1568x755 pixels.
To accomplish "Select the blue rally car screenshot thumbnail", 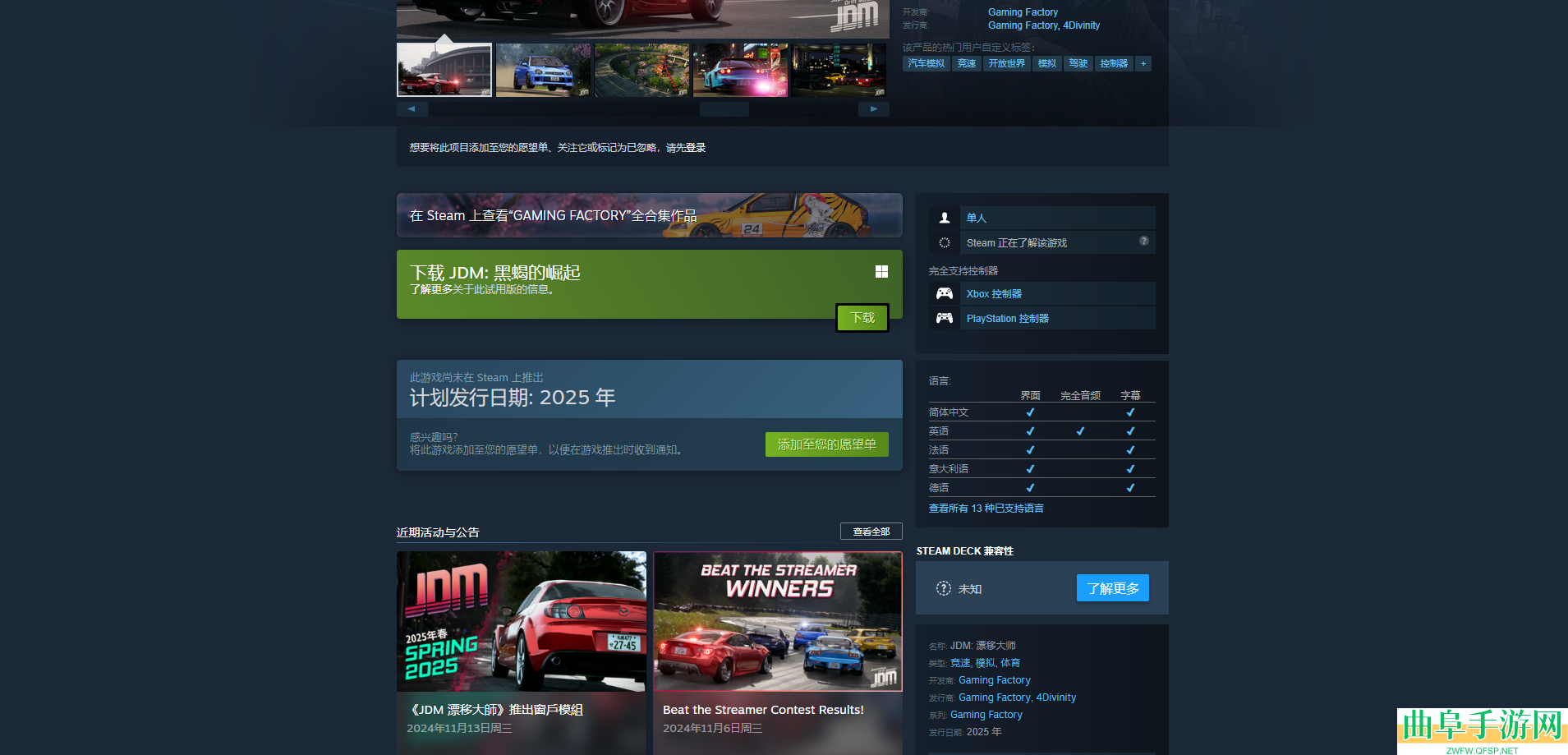I will click(543, 70).
